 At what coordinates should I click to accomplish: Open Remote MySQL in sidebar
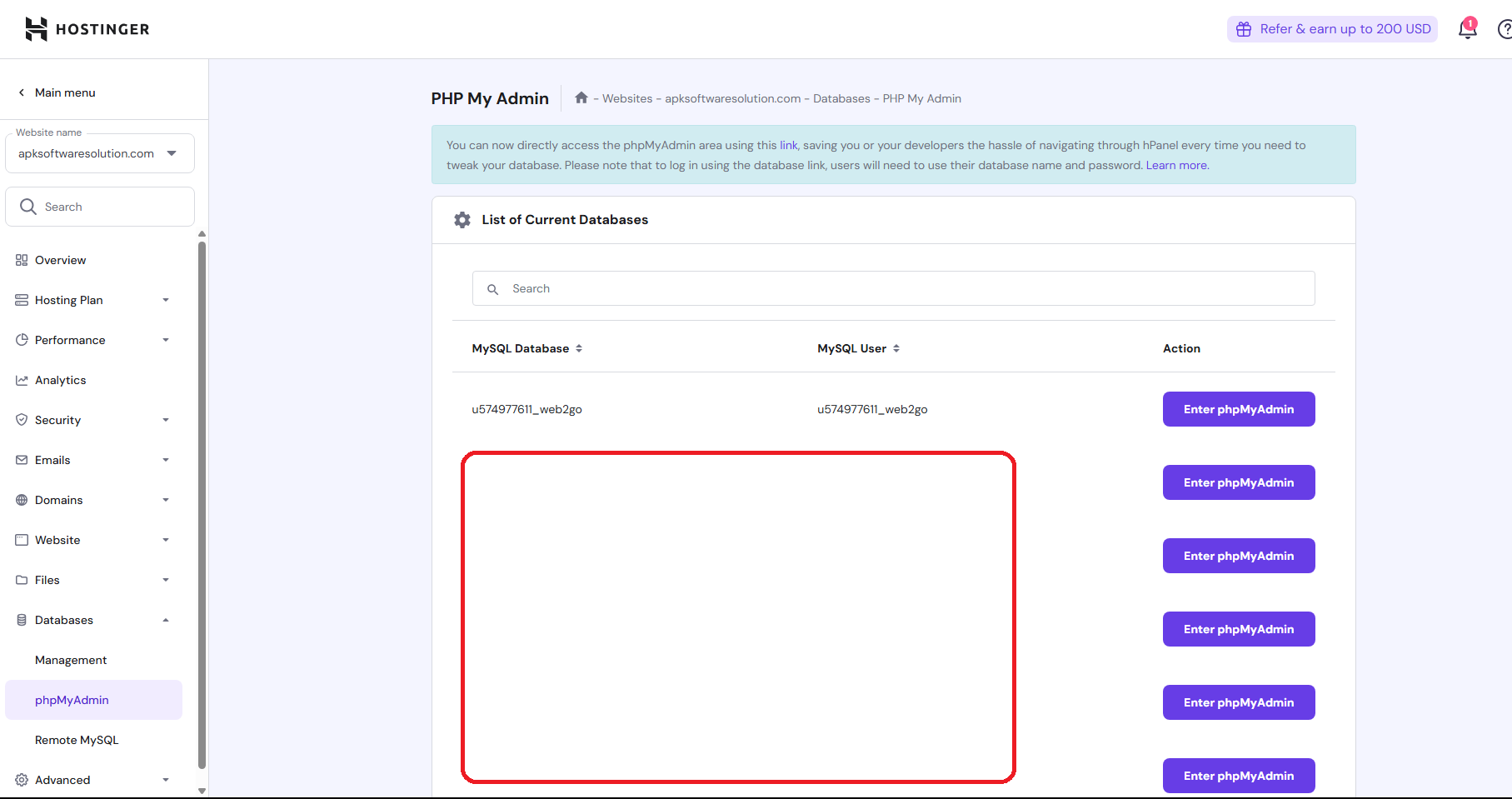77,740
